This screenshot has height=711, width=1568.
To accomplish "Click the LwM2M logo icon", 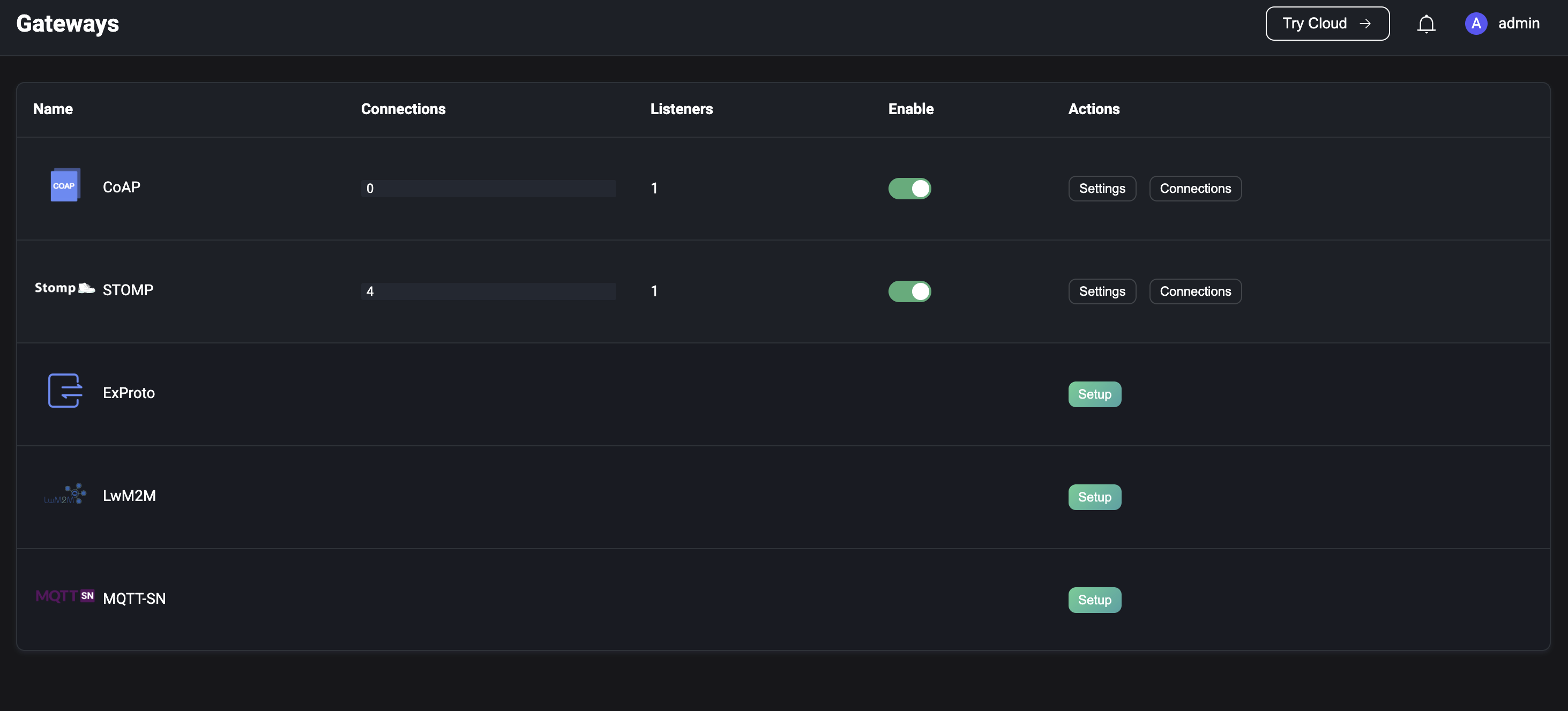I will click(64, 495).
